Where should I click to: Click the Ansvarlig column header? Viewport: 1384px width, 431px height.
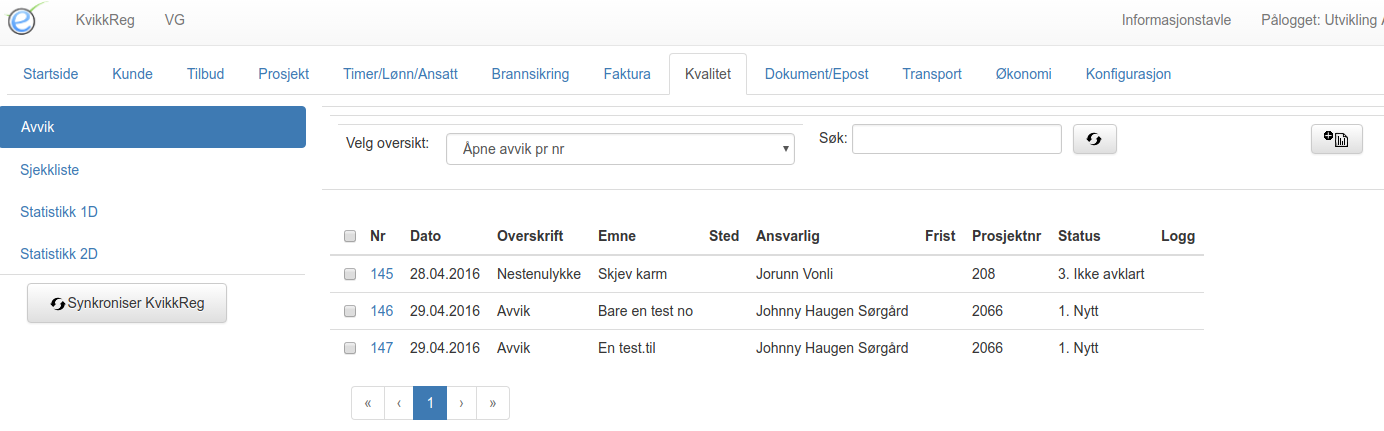[x=788, y=237]
